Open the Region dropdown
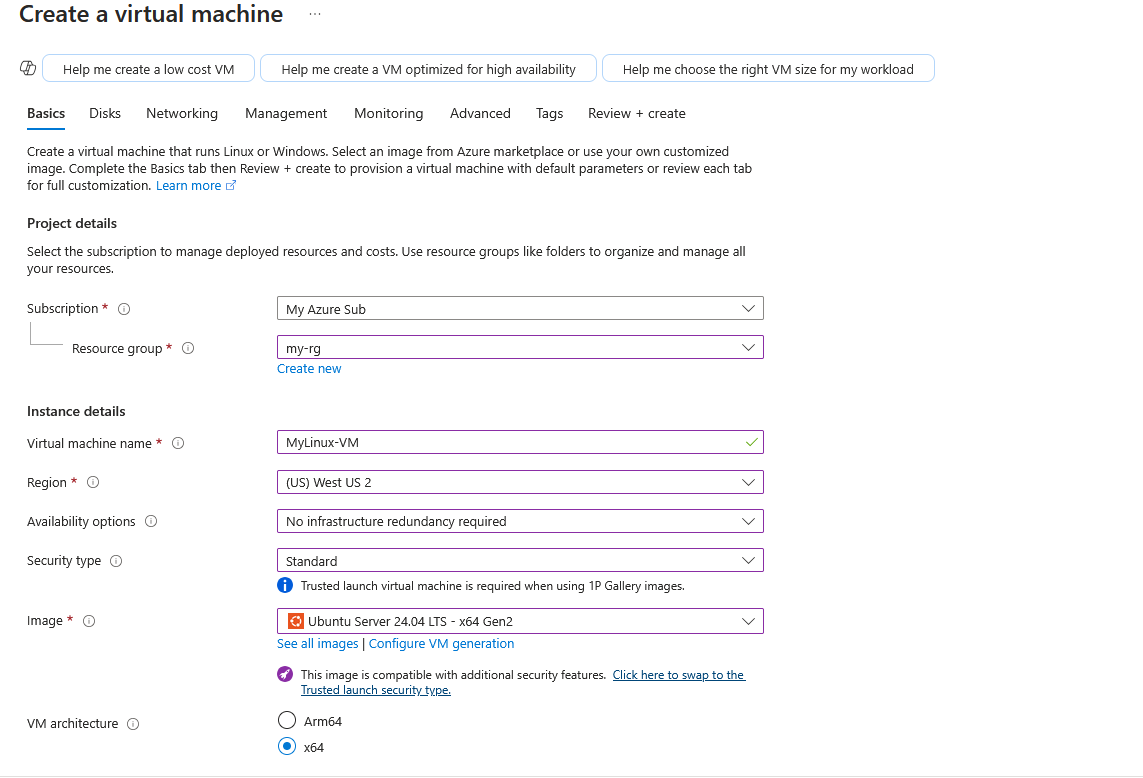 pyautogui.click(x=520, y=482)
